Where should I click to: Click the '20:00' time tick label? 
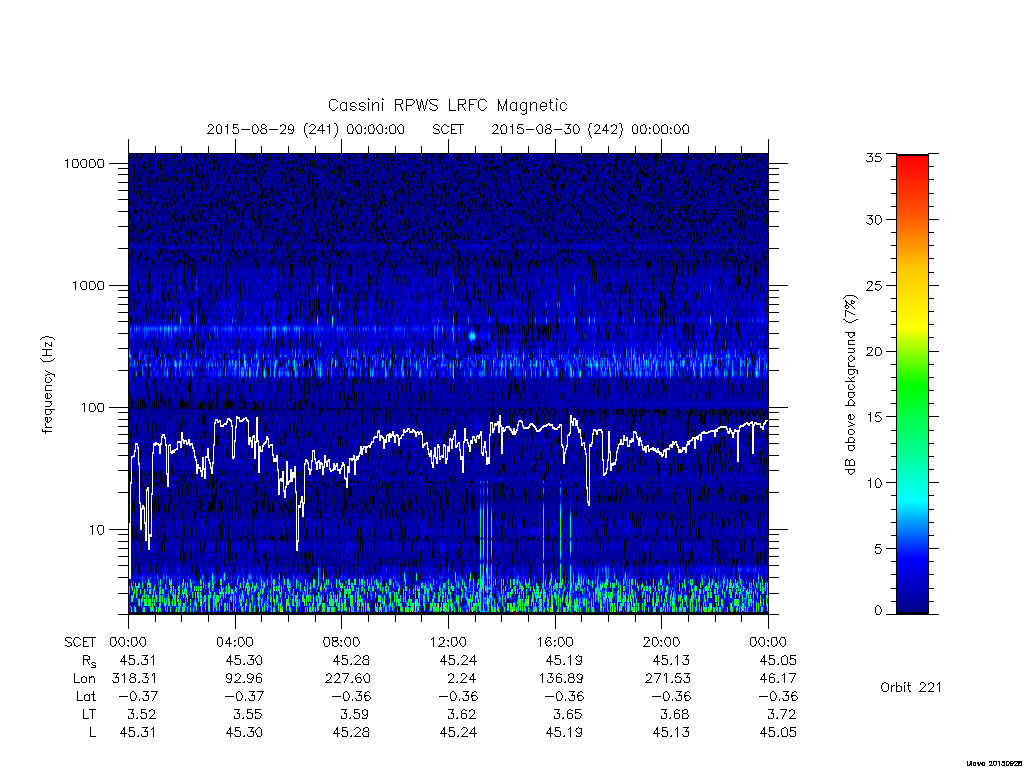click(x=662, y=642)
